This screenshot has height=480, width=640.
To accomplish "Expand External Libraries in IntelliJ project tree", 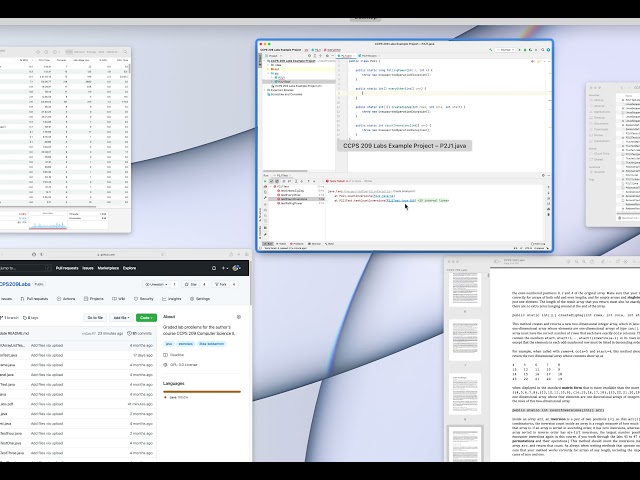I will (265, 90).
